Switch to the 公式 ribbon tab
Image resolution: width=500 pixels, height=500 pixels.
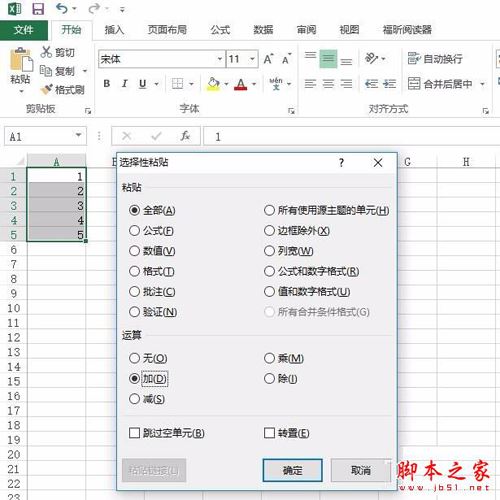pyautogui.click(x=220, y=30)
